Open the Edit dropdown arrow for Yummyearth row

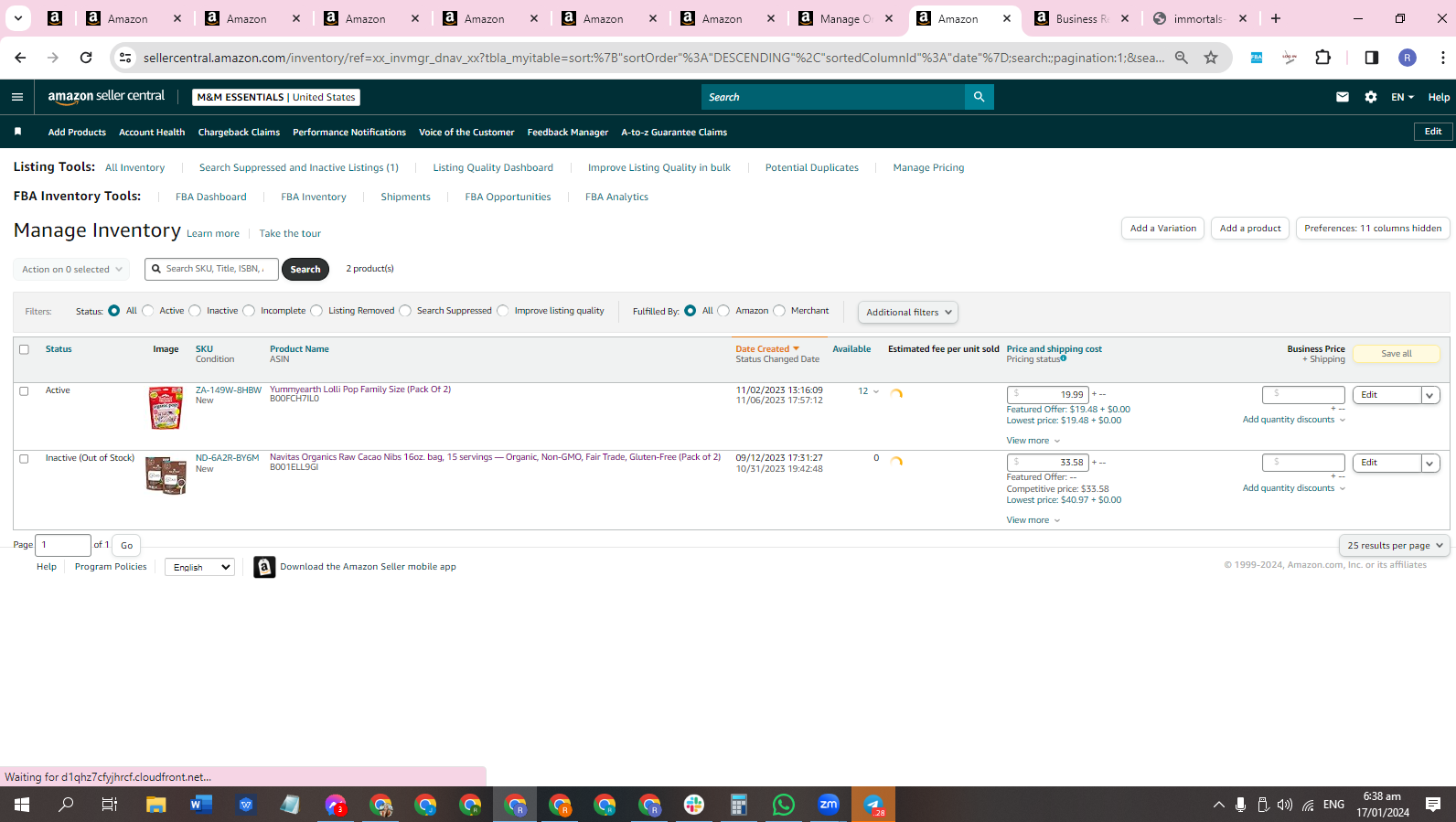1430,395
